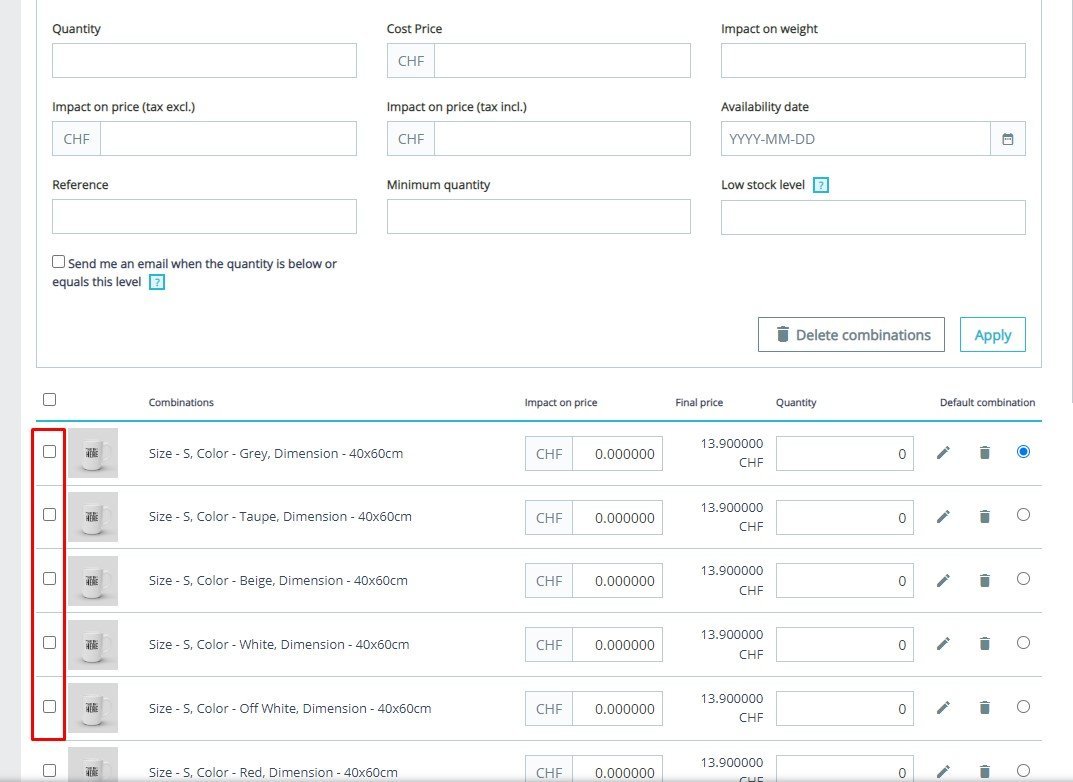Focus the bulk Quantity input field
Viewport: 1073px width, 782px height.
click(x=204, y=61)
